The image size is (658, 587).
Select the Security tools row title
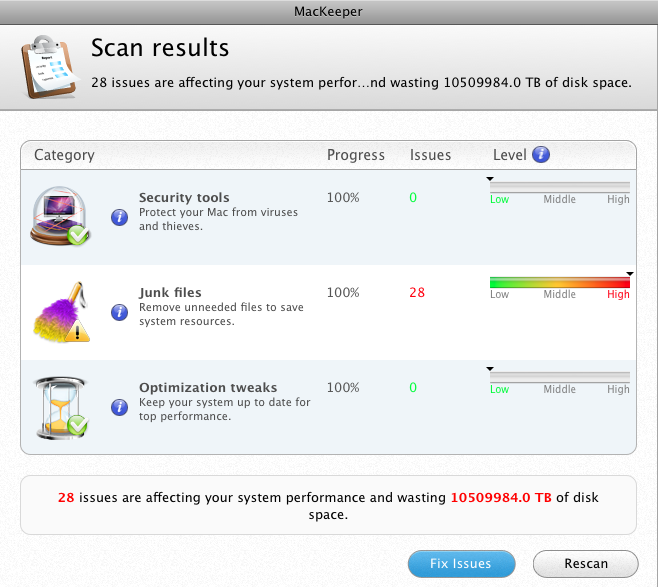coord(184,198)
